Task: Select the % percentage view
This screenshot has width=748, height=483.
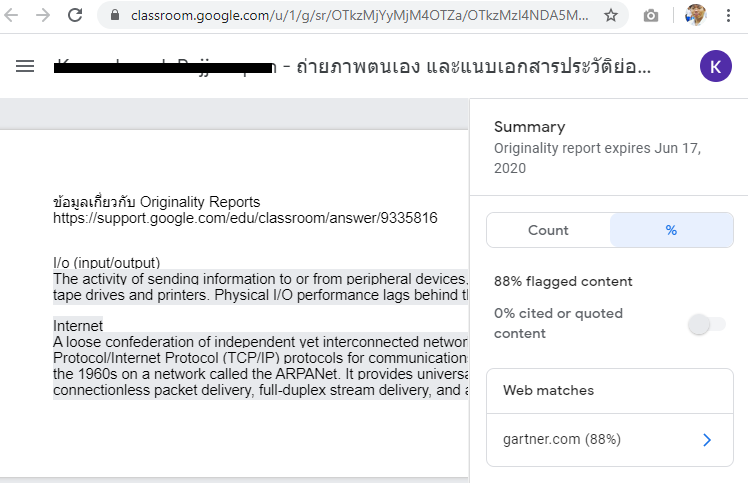Action: (671, 230)
